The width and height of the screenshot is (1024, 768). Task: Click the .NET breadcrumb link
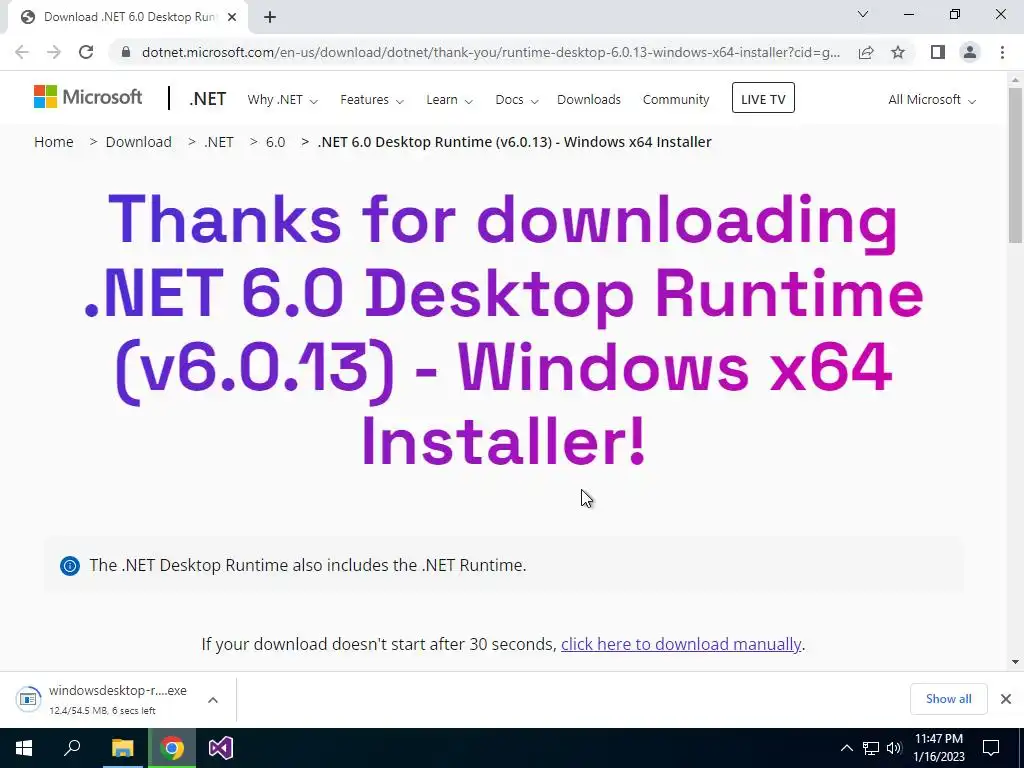(219, 142)
